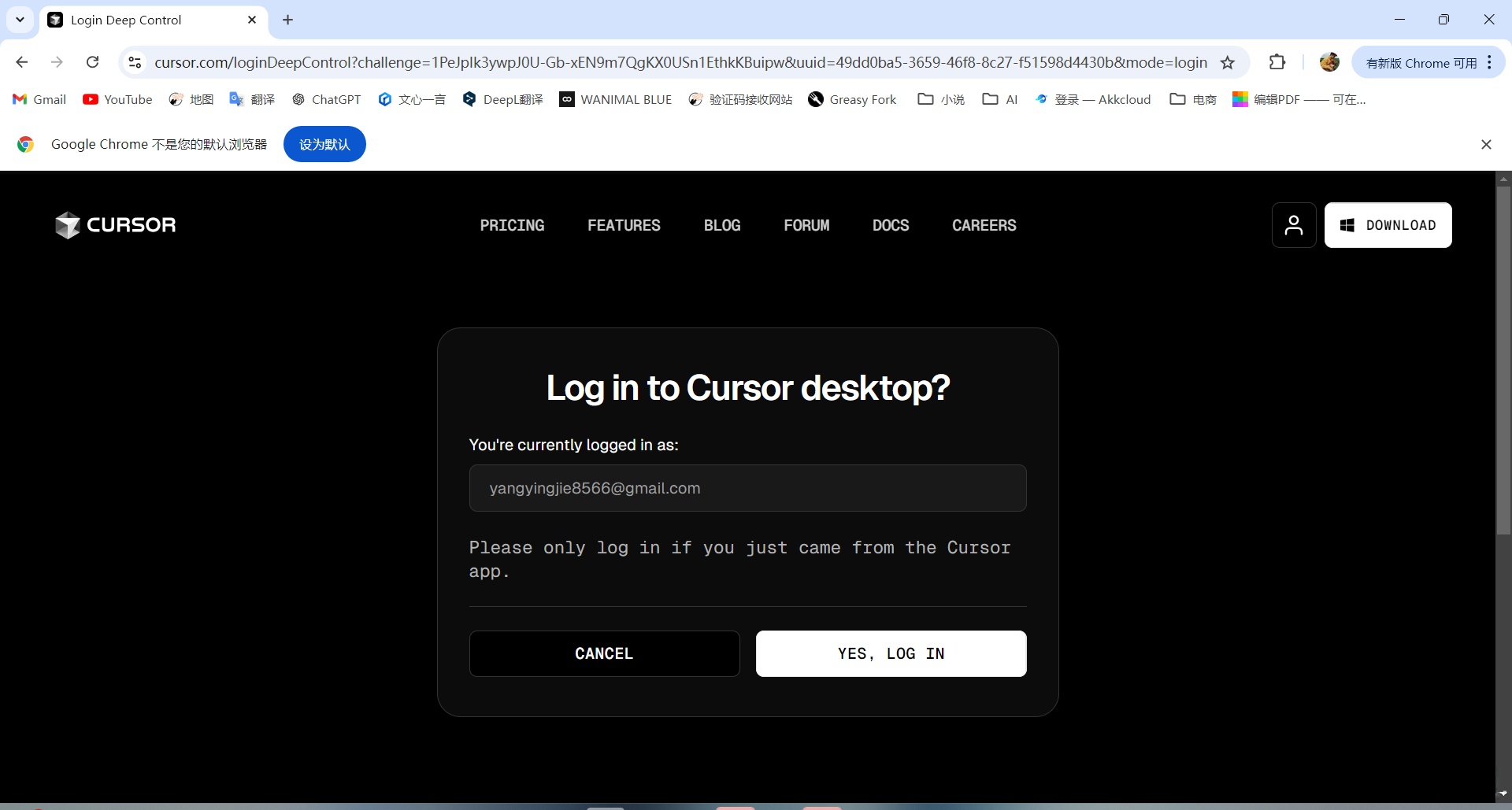
Task: Click the 'Please only log in' notice text
Action: tap(740, 559)
